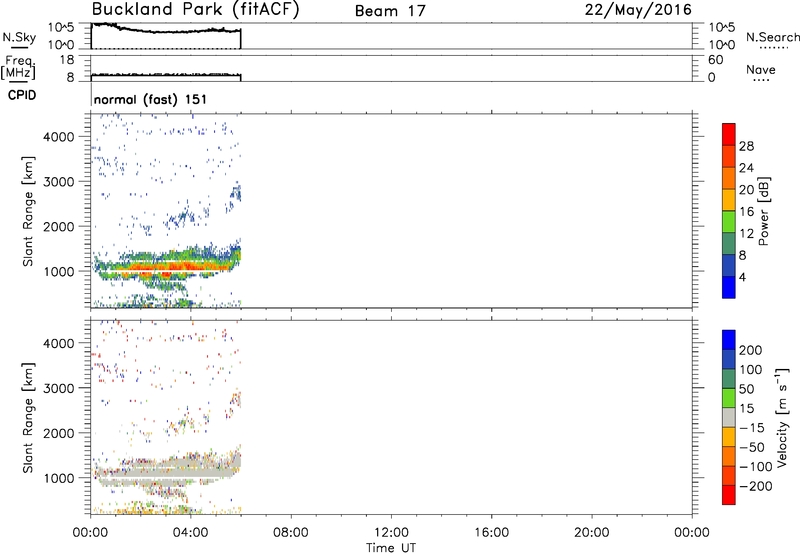The image size is (800, 554).
Task: Click the 'normal (fast) 151' text
Action: (x=151, y=99)
